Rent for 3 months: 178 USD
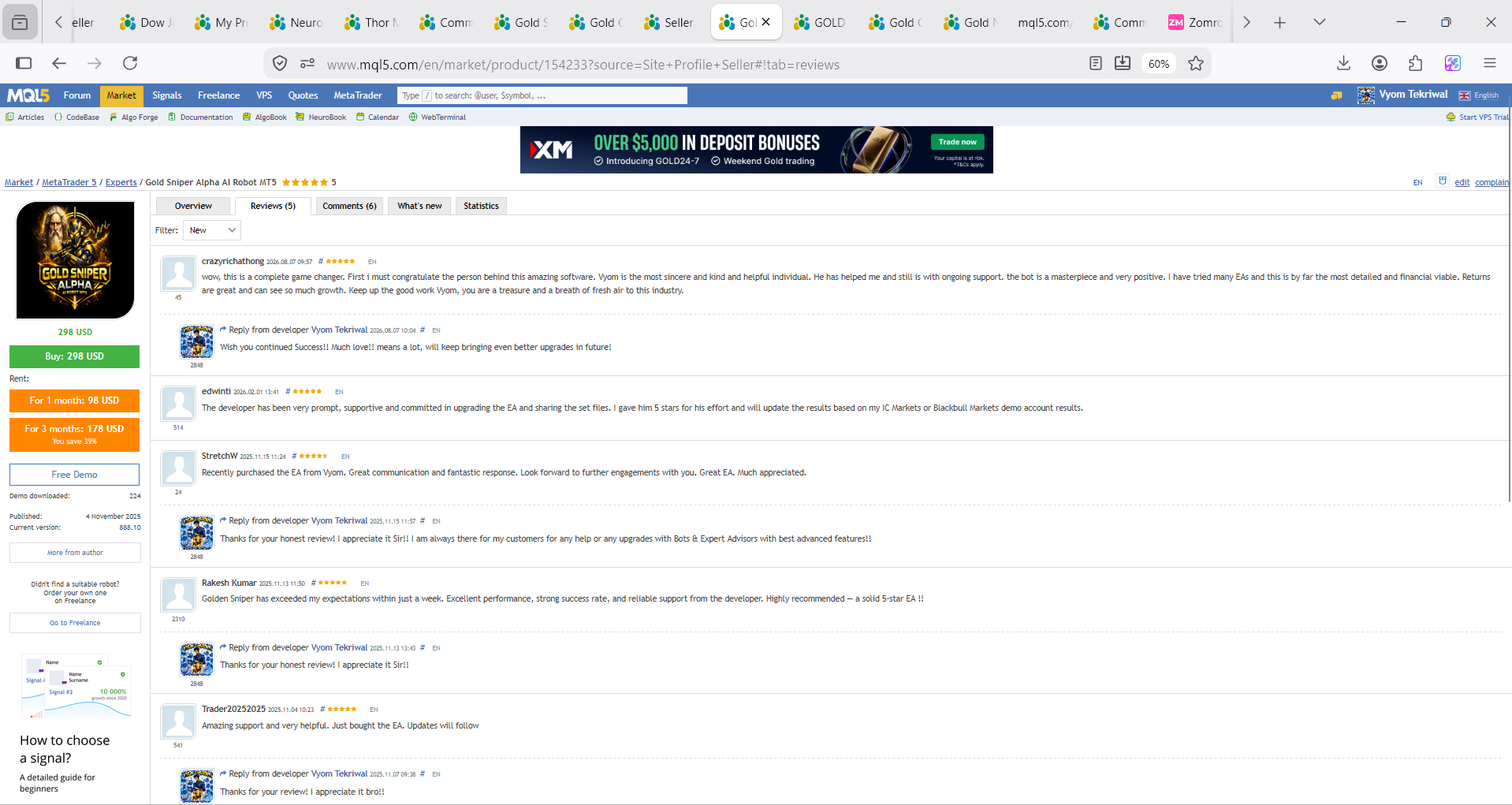 (x=74, y=434)
